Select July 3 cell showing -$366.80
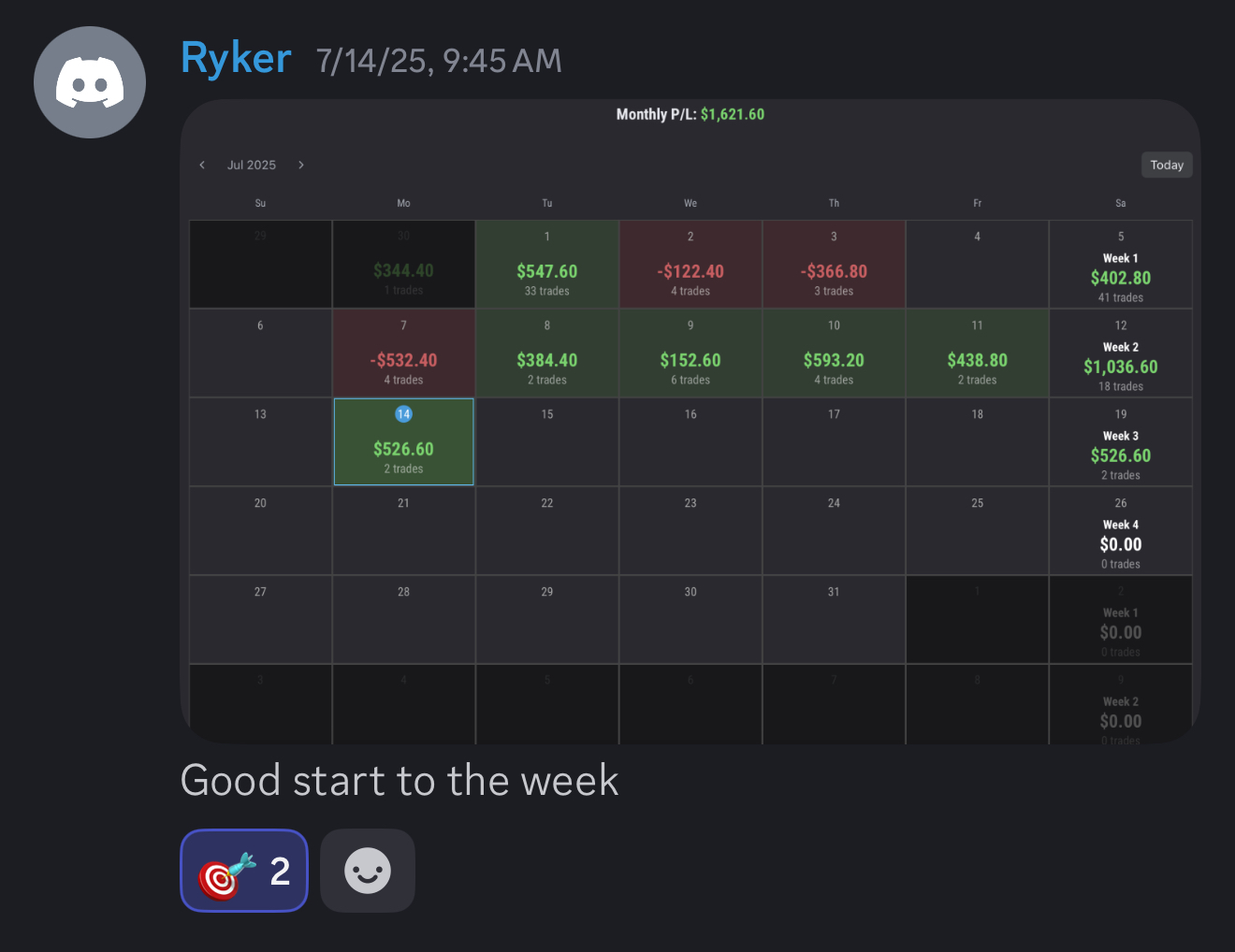Viewport: 1235px width, 952px height. point(834,264)
